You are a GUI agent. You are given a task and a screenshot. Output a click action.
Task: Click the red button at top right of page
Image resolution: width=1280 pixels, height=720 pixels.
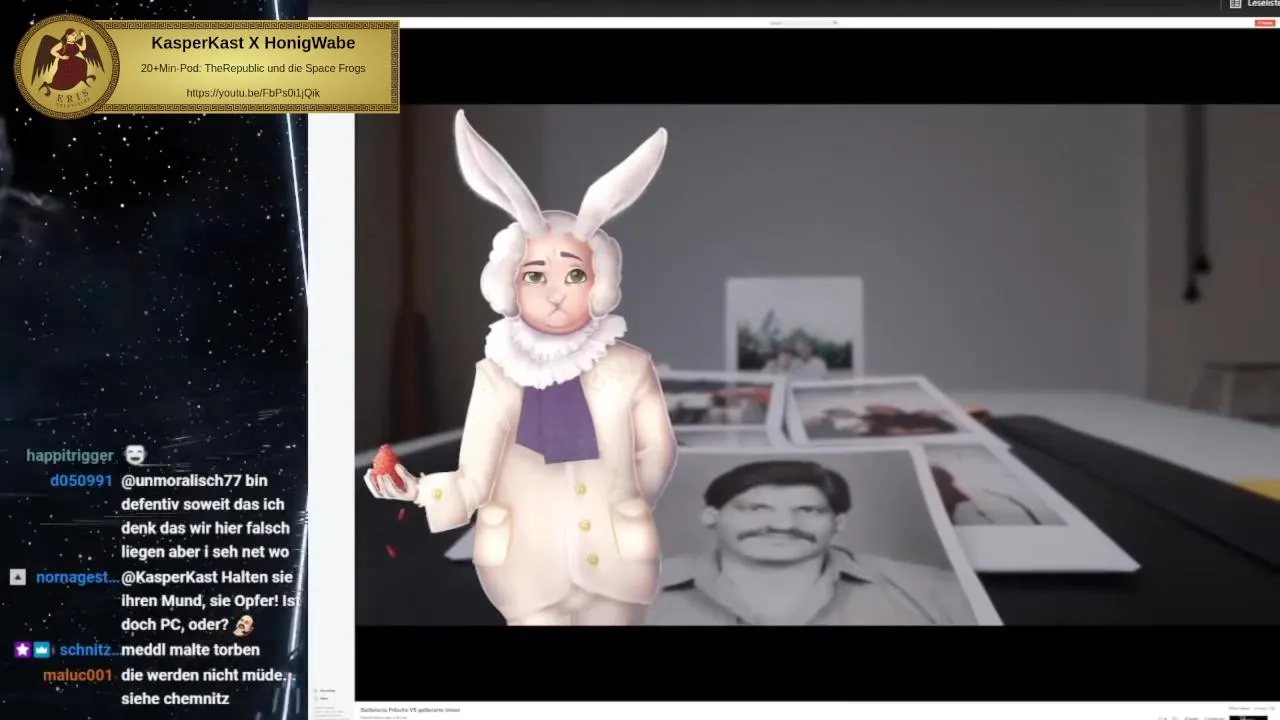(1265, 22)
